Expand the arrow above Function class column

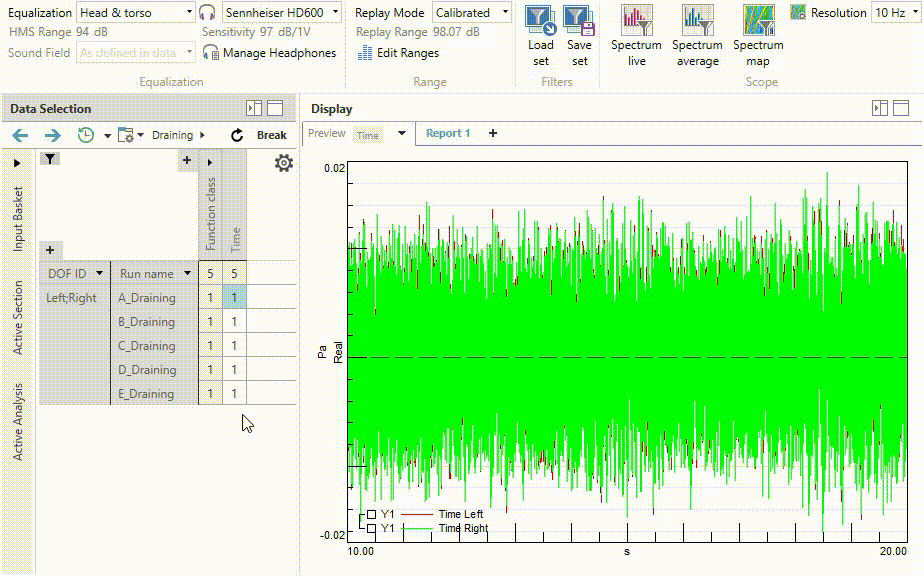pyautogui.click(x=210, y=162)
